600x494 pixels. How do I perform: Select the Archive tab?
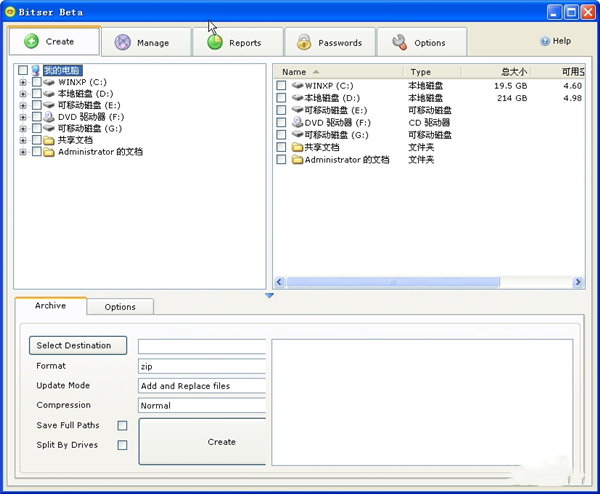coord(50,306)
